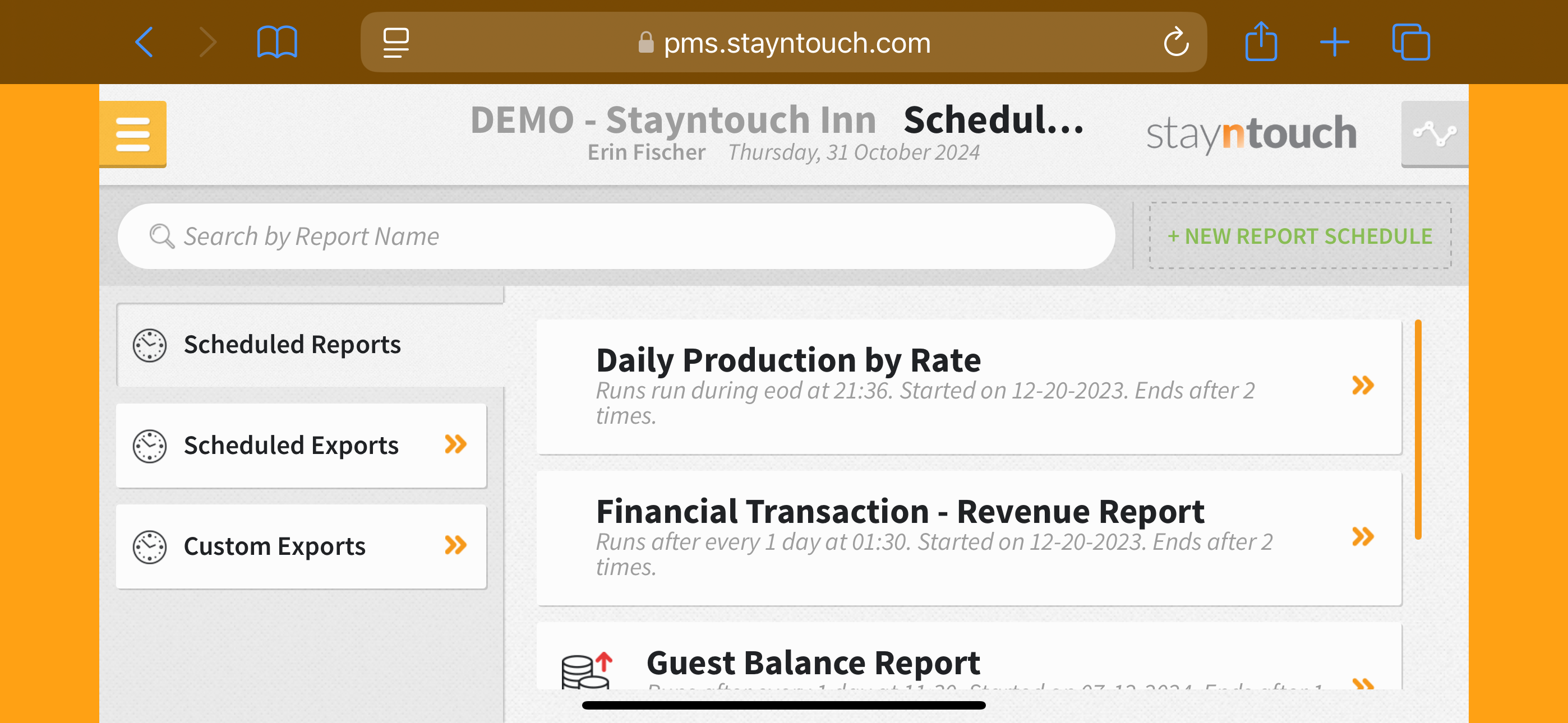
Task: Click the Guest Balance Report coins icon
Action: tap(585, 671)
